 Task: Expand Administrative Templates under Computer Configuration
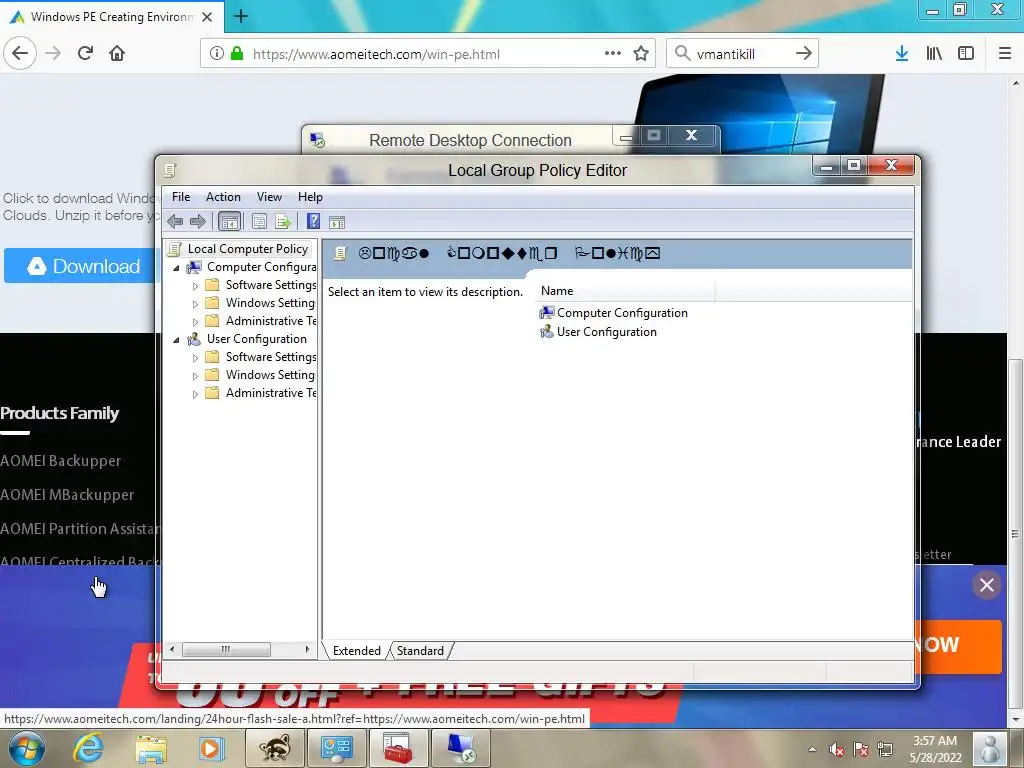pos(195,322)
